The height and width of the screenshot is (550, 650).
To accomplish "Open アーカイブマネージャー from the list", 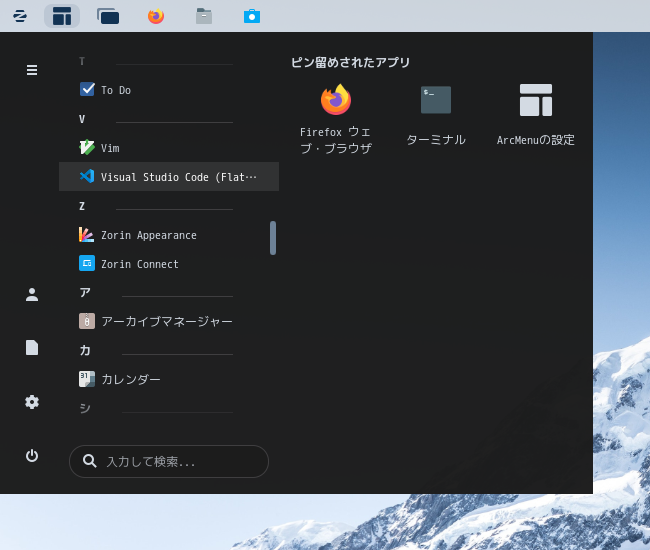I will tap(169, 321).
